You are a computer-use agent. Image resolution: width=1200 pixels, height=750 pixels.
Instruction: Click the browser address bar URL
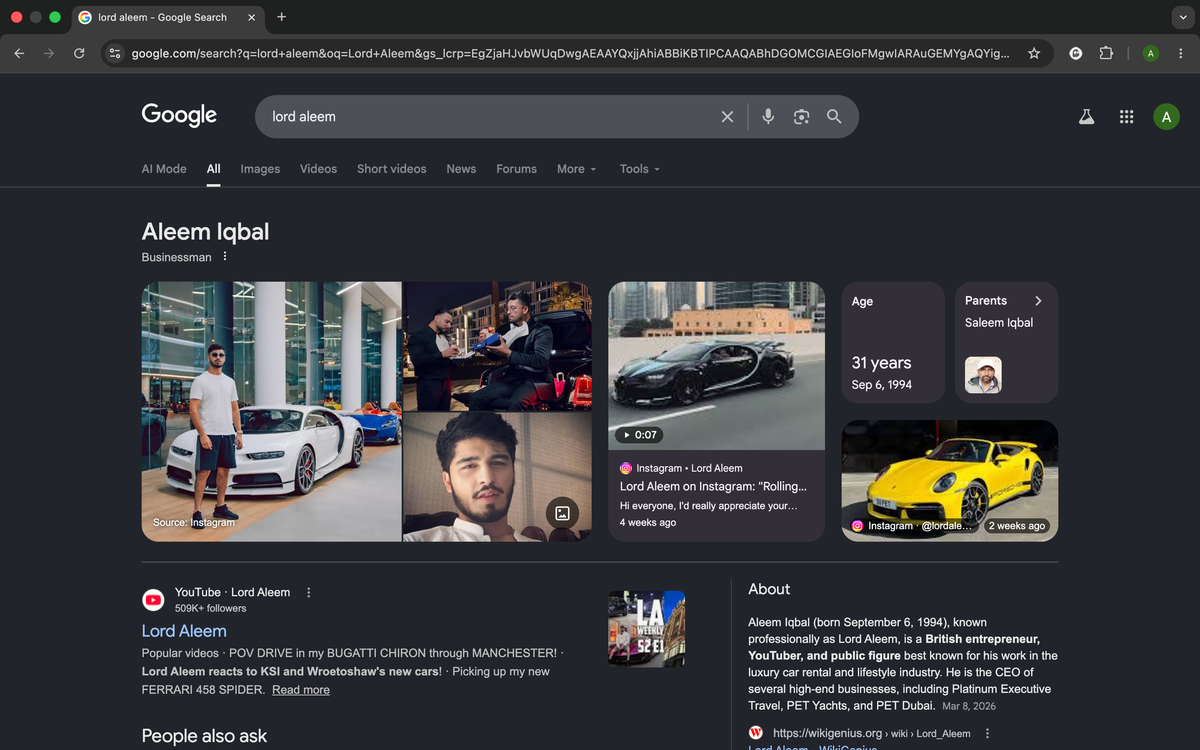(x=570, y=53)
